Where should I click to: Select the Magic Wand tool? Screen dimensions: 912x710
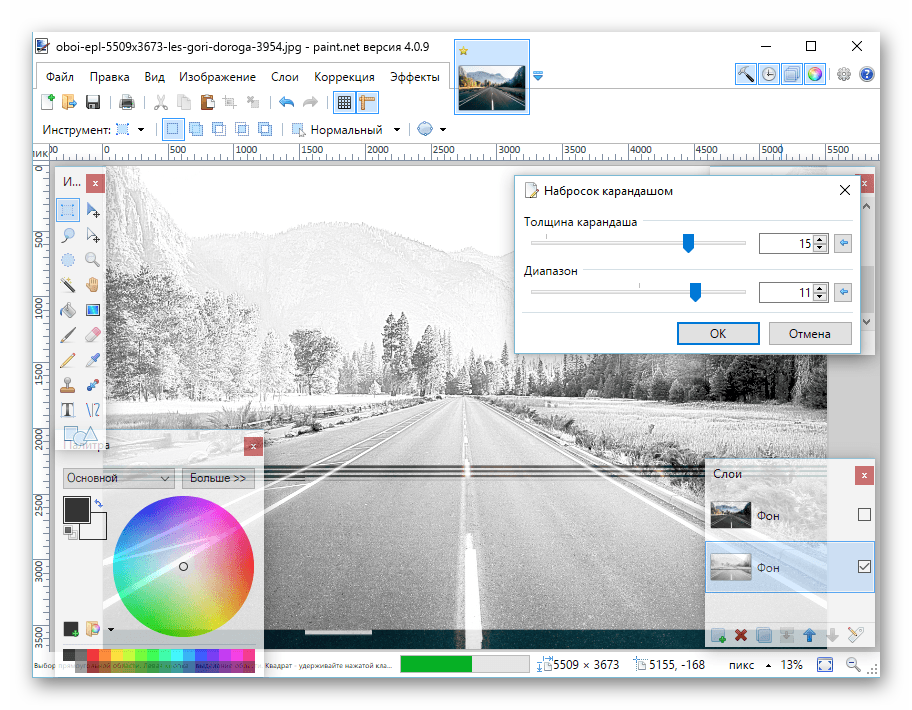[x=68, y=285]
